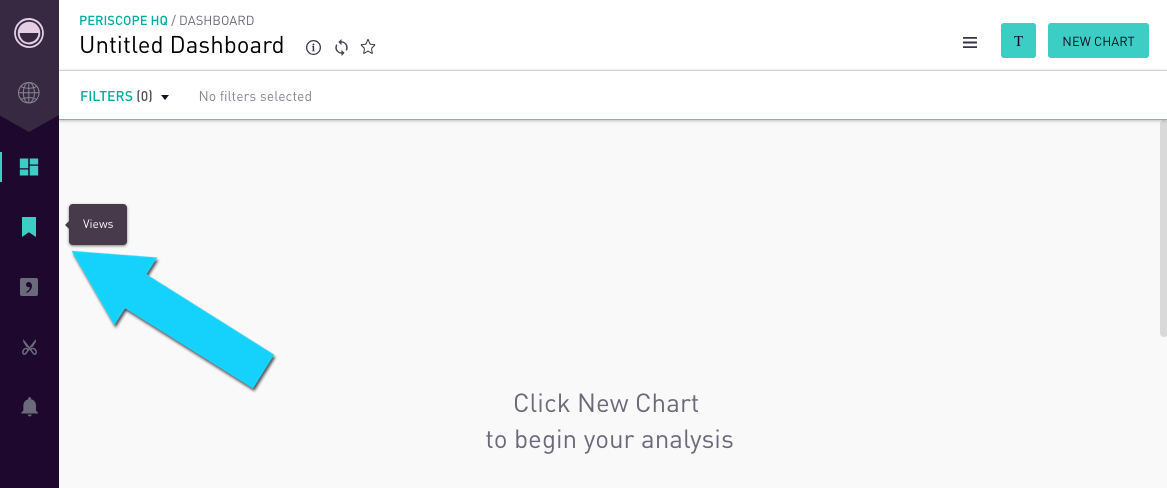Click the T text box button
The height and width of the screenshot is (488, 1167).
pos(1018,41)
